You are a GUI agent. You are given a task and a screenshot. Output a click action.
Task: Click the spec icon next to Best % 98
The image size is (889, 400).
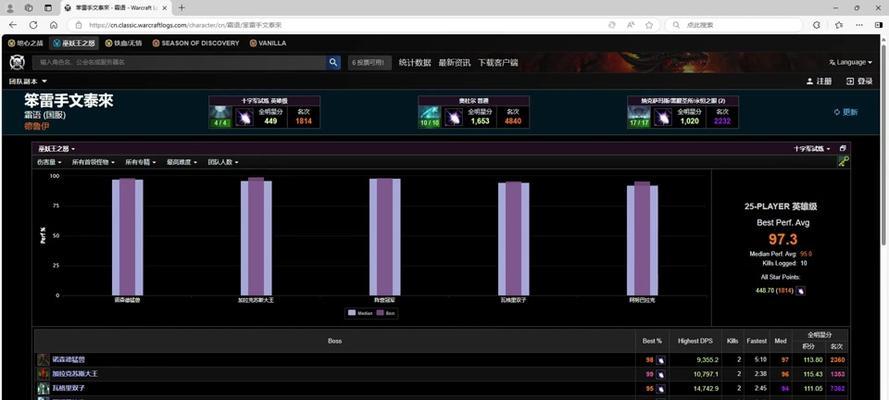point(661,360)
